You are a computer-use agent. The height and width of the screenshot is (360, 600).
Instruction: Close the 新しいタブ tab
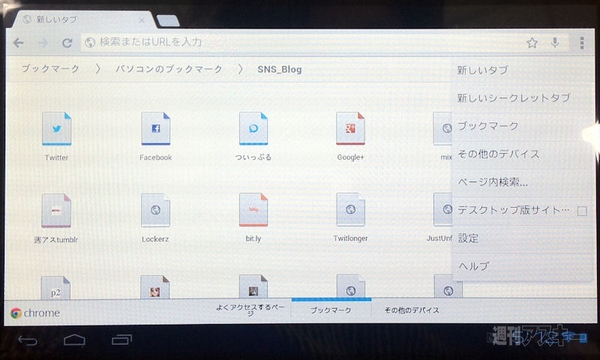(142, 20)
